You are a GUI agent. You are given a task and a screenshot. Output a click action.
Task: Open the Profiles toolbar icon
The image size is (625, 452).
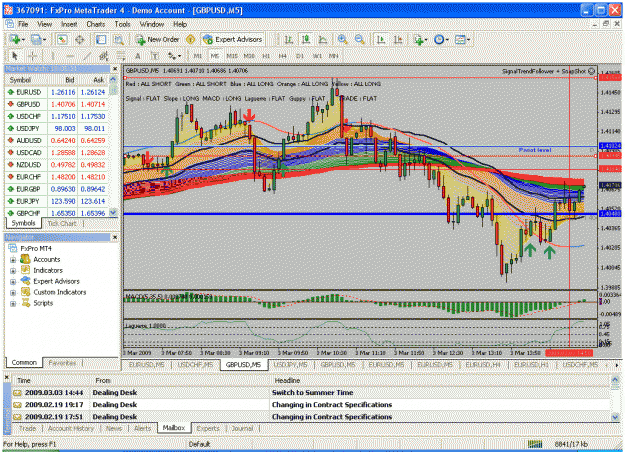[36, 39]
